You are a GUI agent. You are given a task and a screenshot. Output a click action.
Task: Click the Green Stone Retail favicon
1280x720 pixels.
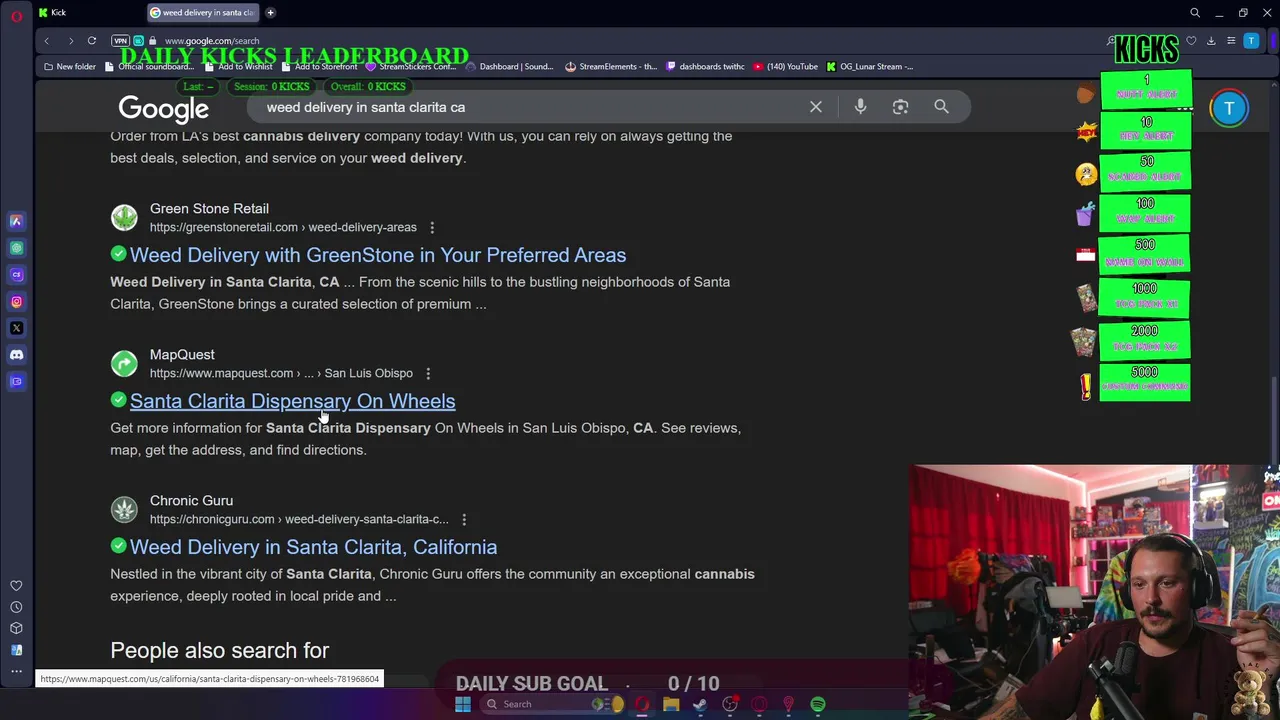tap(124, 217)
